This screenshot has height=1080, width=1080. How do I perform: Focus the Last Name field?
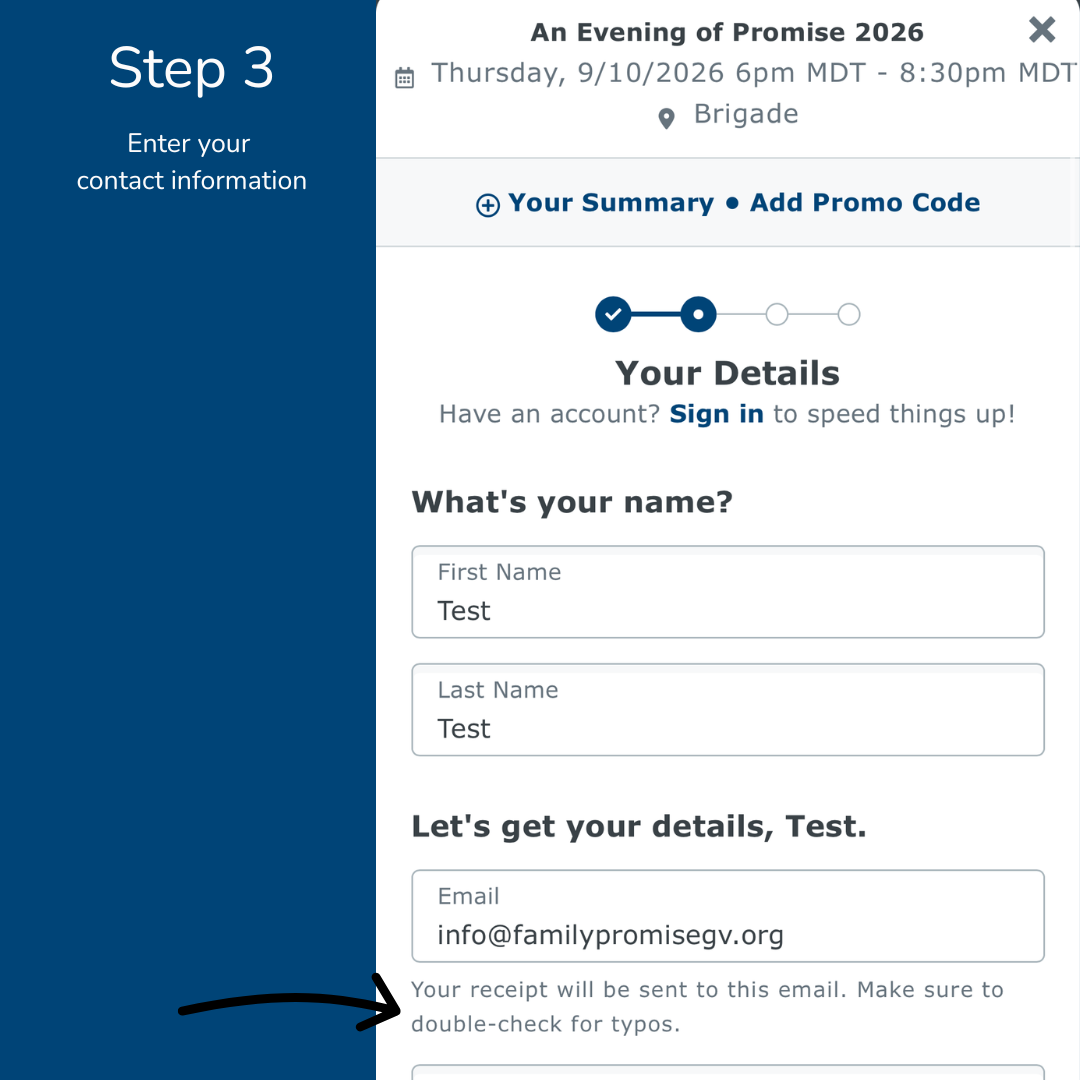pos(728,709)
